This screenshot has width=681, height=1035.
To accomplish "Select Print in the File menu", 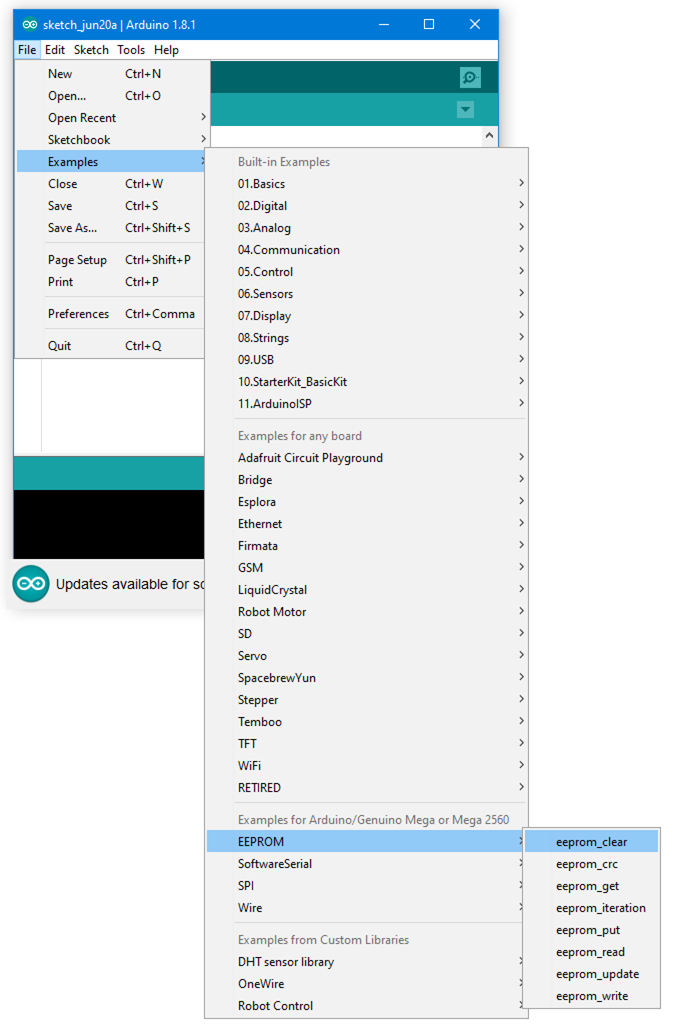I will [x=111, y=282].
